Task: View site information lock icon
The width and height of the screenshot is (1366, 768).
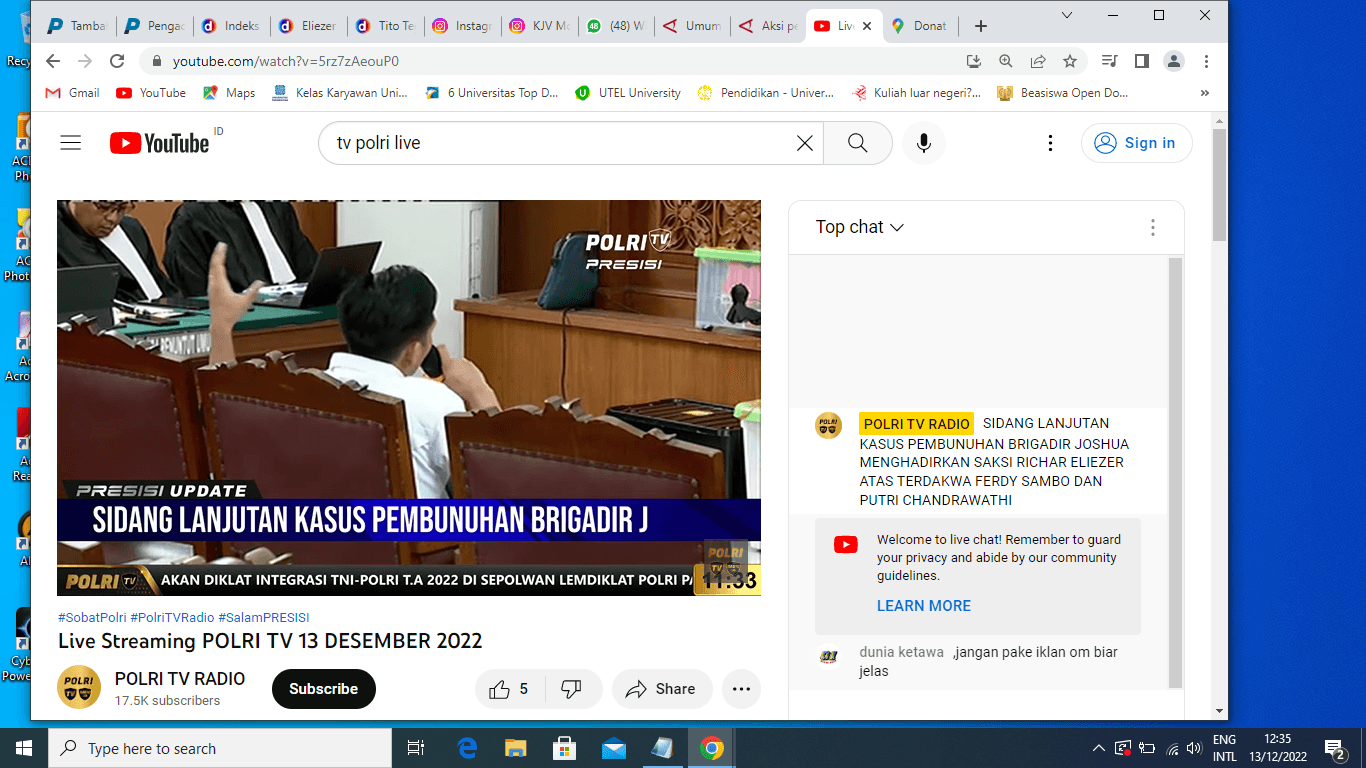Action: click(156, 61)
